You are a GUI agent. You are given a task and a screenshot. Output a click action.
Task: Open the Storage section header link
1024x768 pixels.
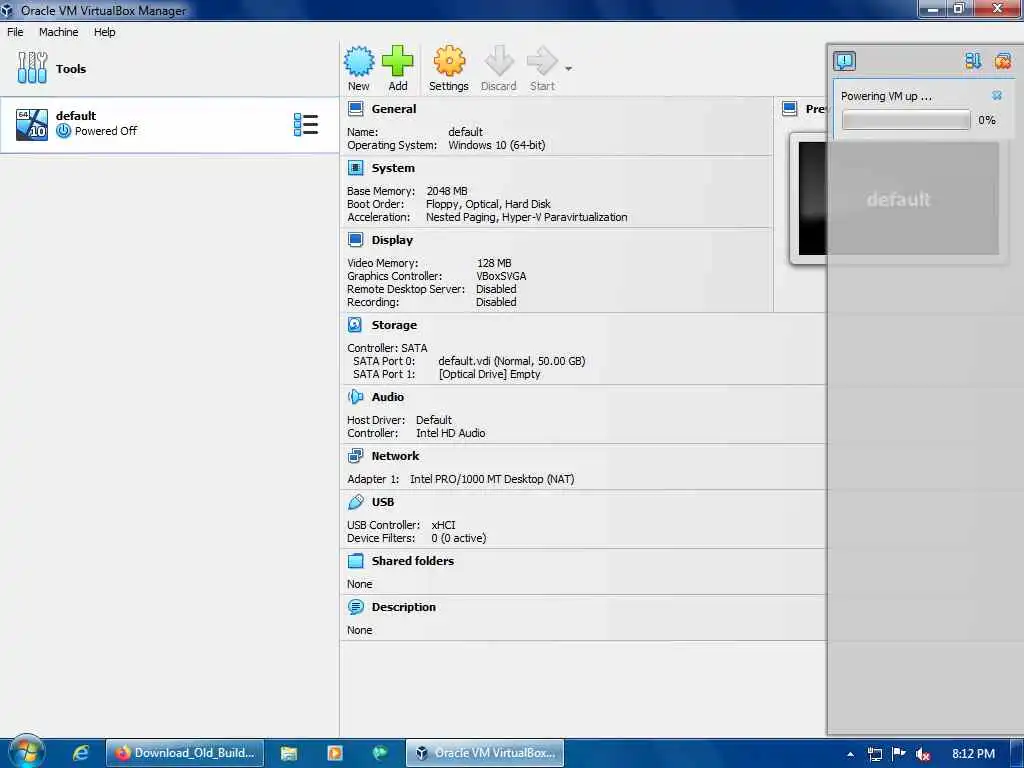pos(394,325)
